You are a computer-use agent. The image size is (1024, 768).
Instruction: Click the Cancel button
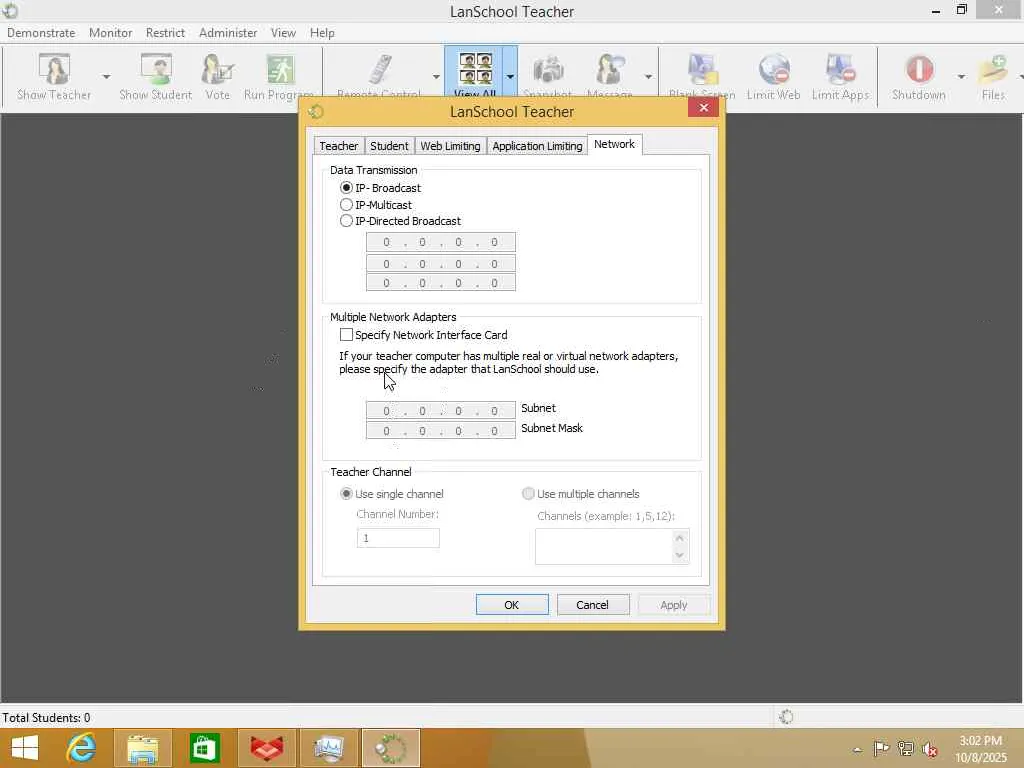tap(592, 605)
